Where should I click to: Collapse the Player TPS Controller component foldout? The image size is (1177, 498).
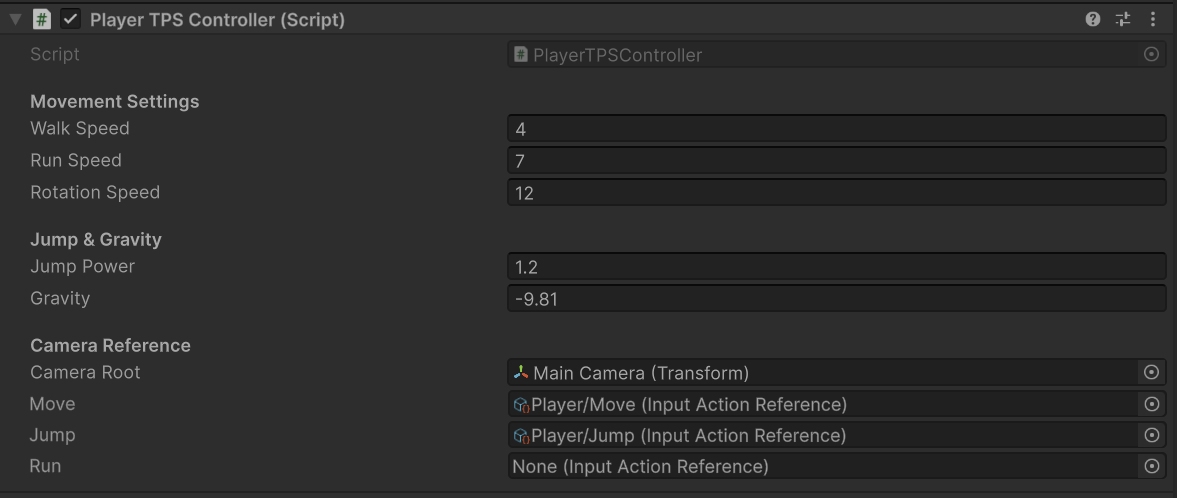pos(16,19)
